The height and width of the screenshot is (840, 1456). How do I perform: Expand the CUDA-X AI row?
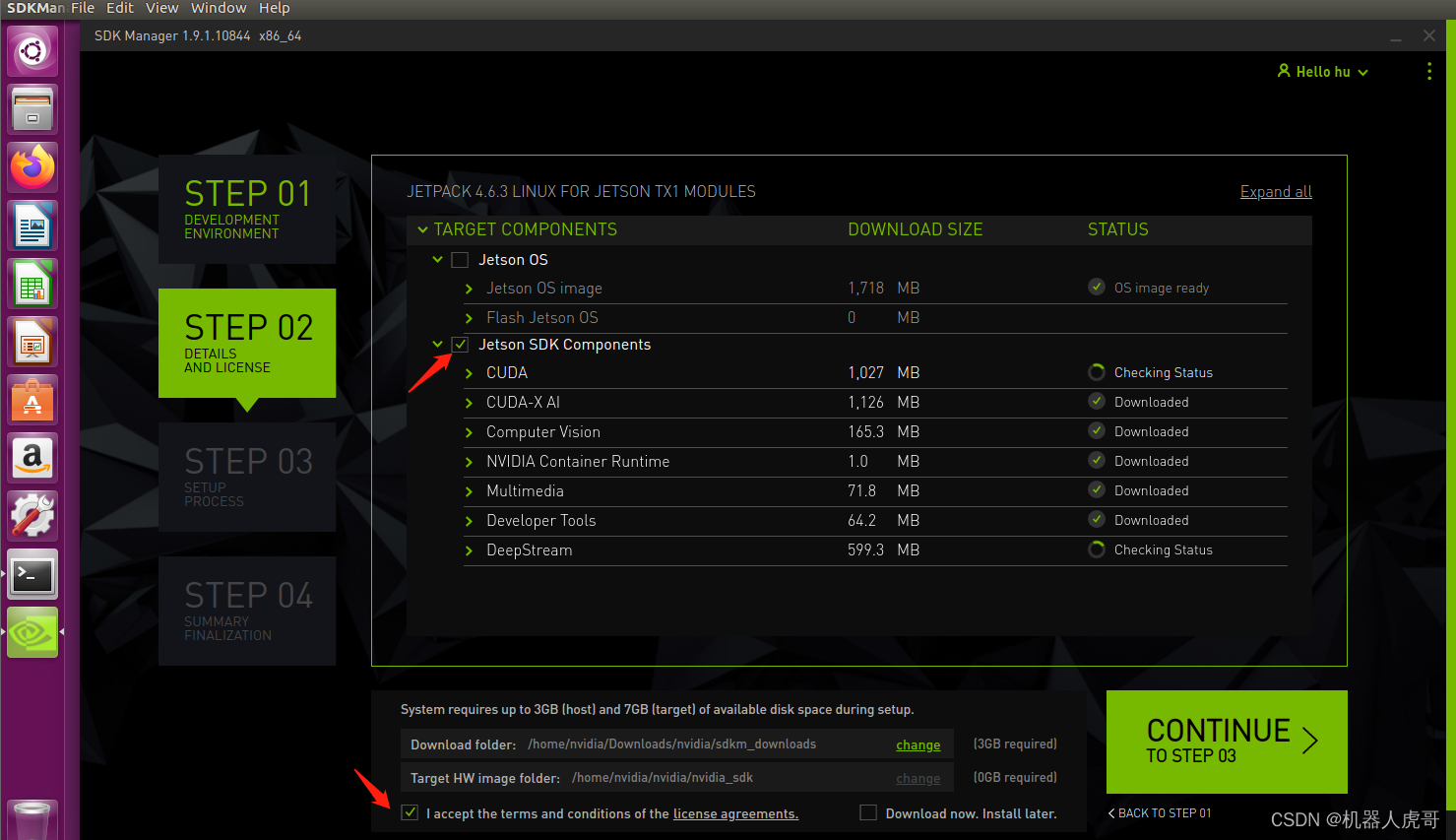(x=469, y=403)
